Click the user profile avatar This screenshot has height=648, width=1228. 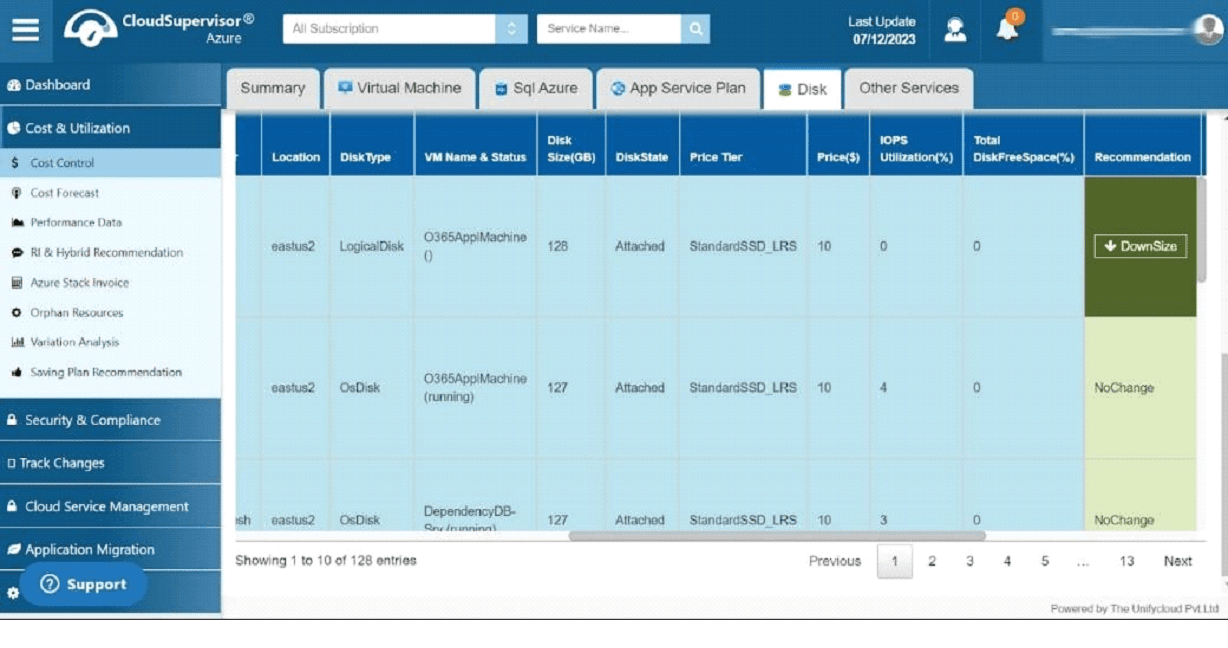[1208, 30]
